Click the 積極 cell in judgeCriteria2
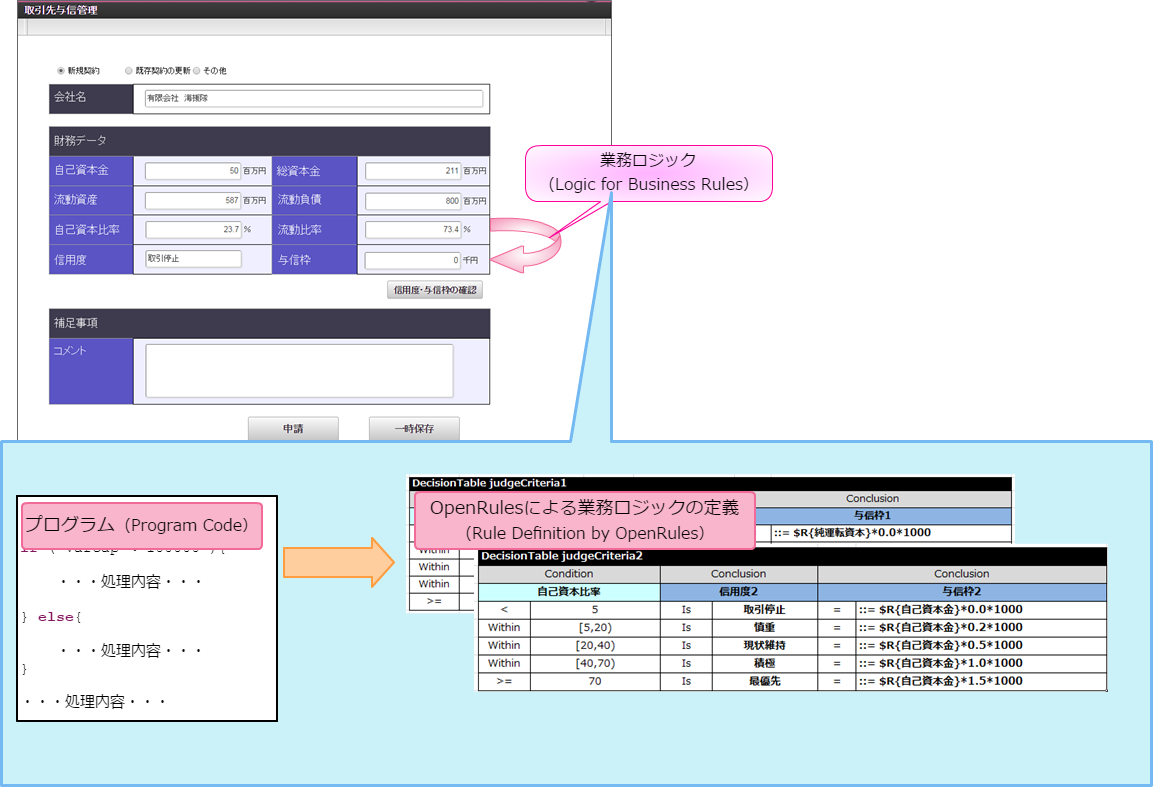The image size is (1153, 787). point(764,663)
